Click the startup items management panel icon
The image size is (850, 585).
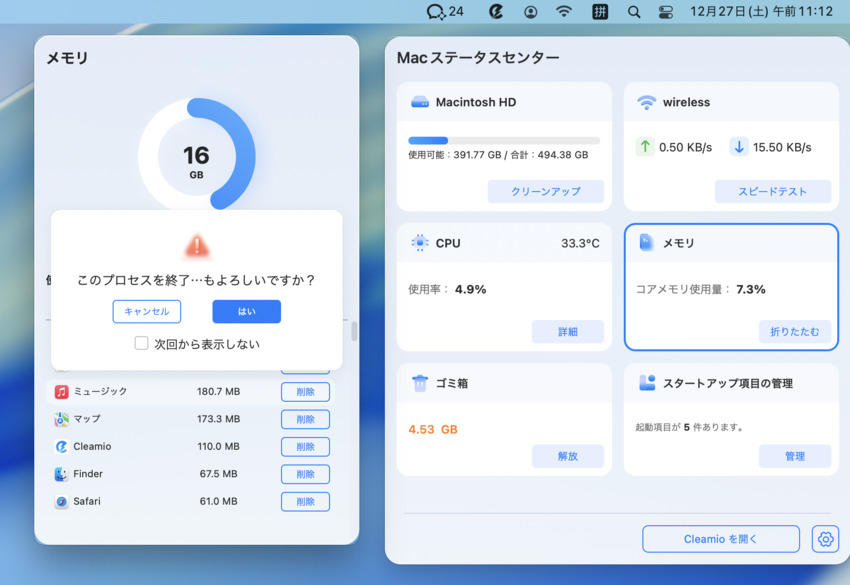click(647, 382)
